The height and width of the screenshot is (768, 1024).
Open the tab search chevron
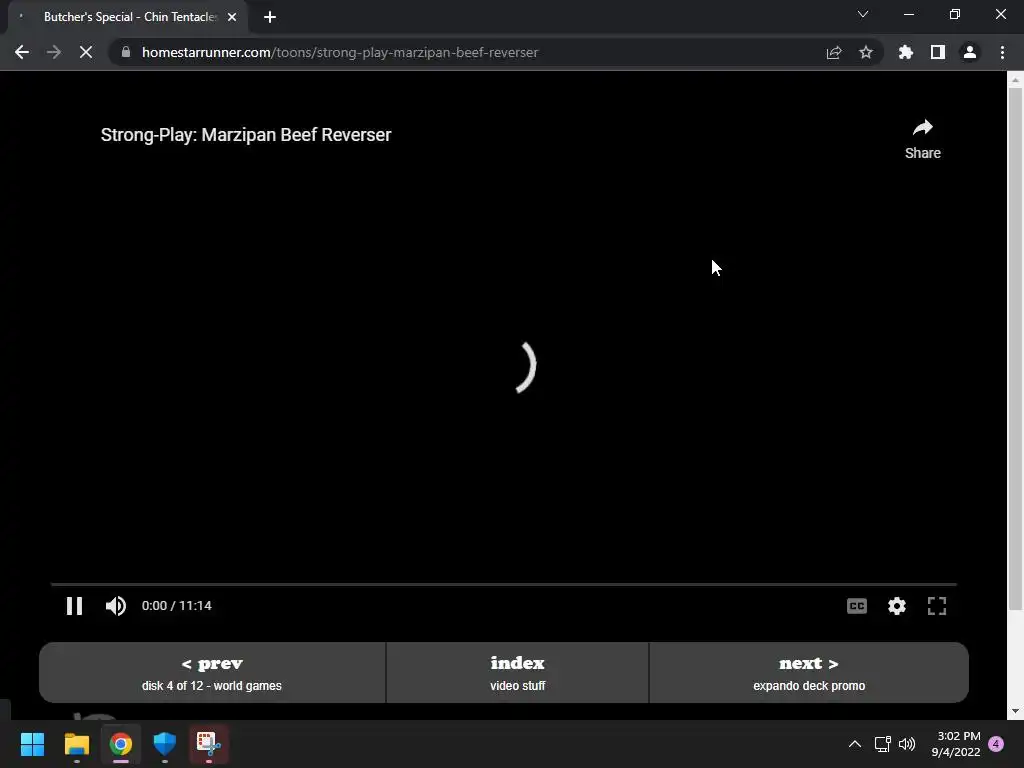(863, 14)
